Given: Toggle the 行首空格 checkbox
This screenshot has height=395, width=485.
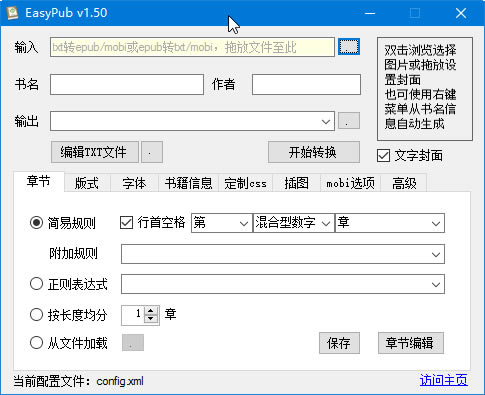Looking at the screenshot, I should 126,223.
